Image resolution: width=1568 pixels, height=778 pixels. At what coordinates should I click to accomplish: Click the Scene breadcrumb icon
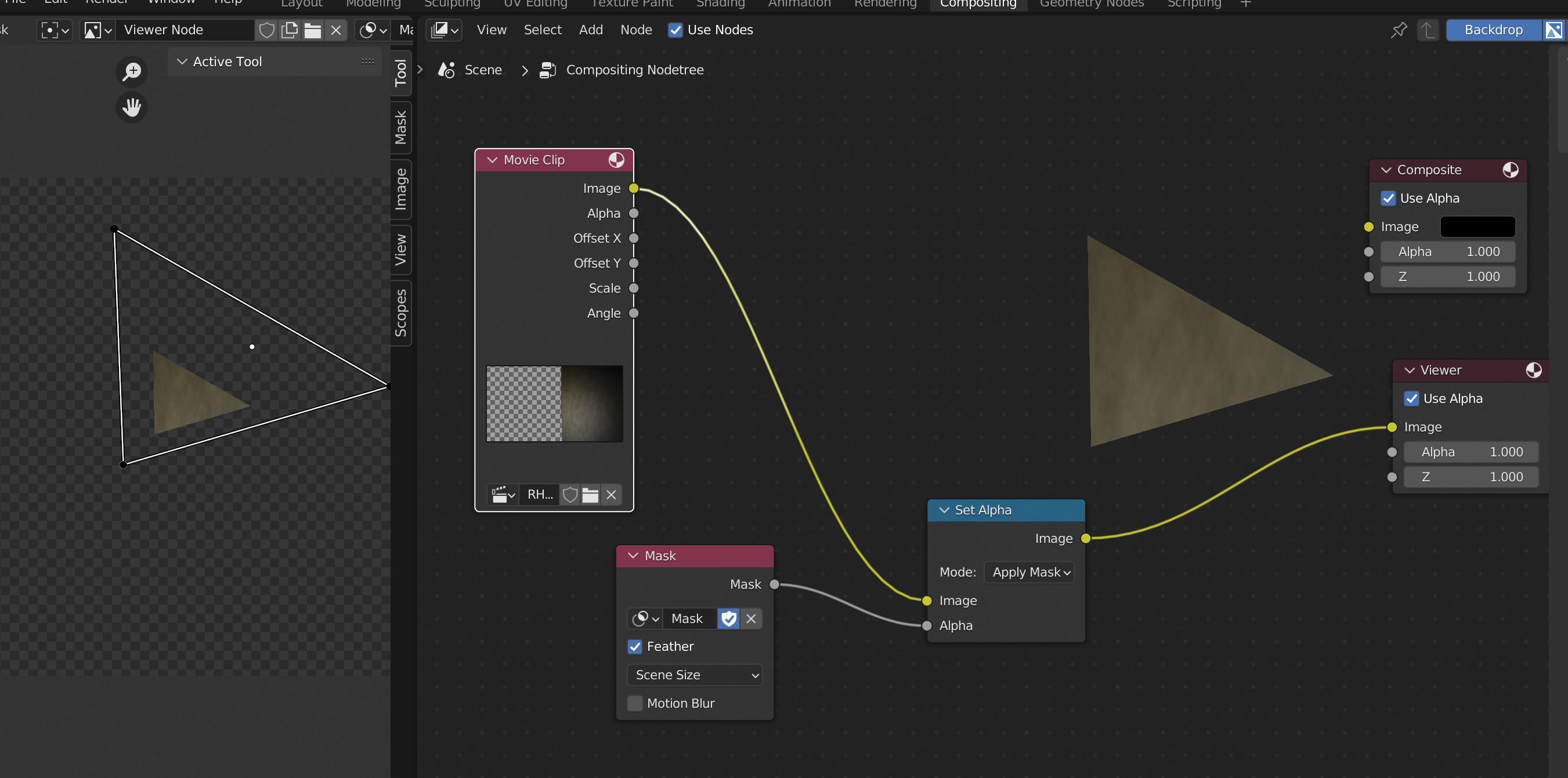coord(447,70)
